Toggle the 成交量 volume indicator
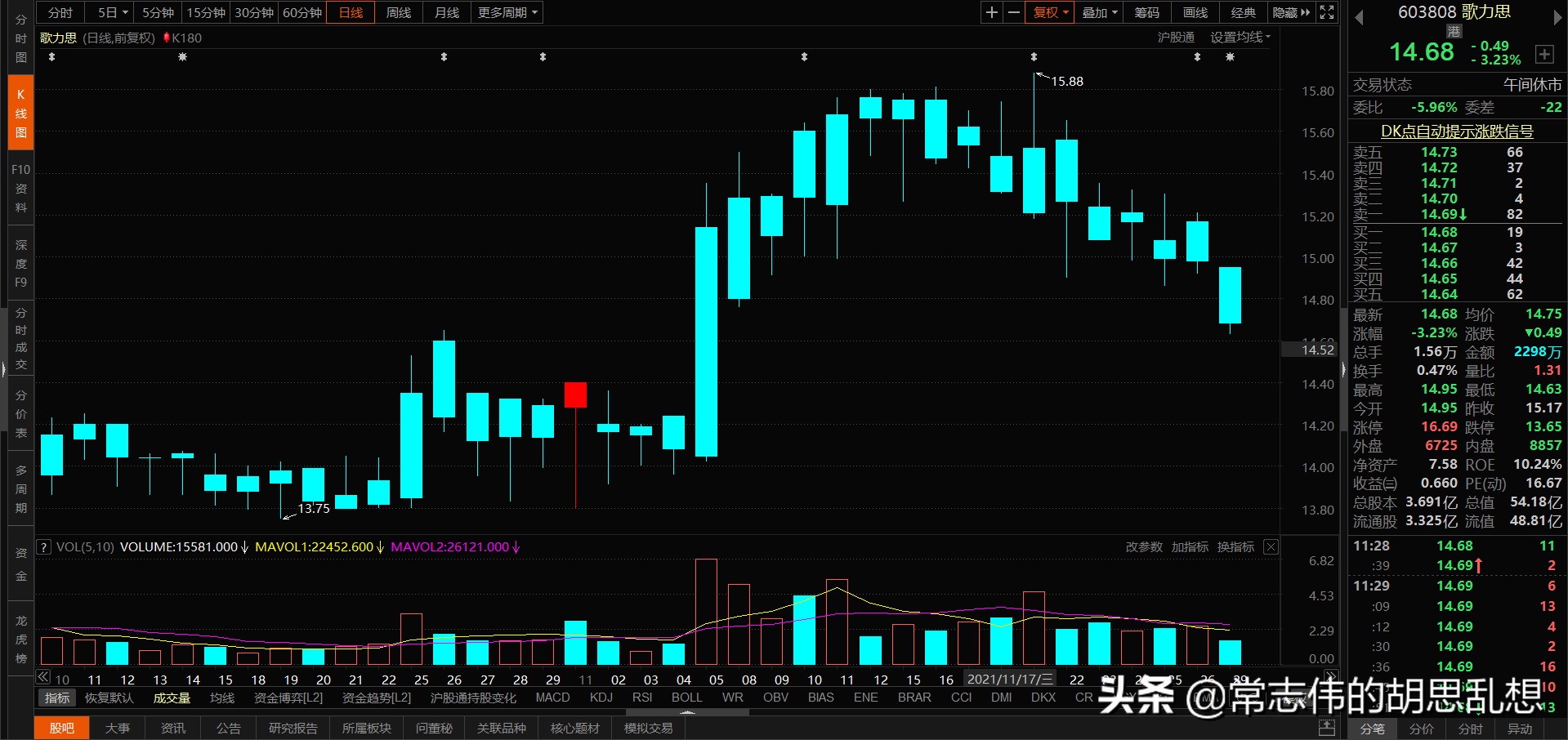This screenshot has width=1568, height=740. tap(171, 698)
